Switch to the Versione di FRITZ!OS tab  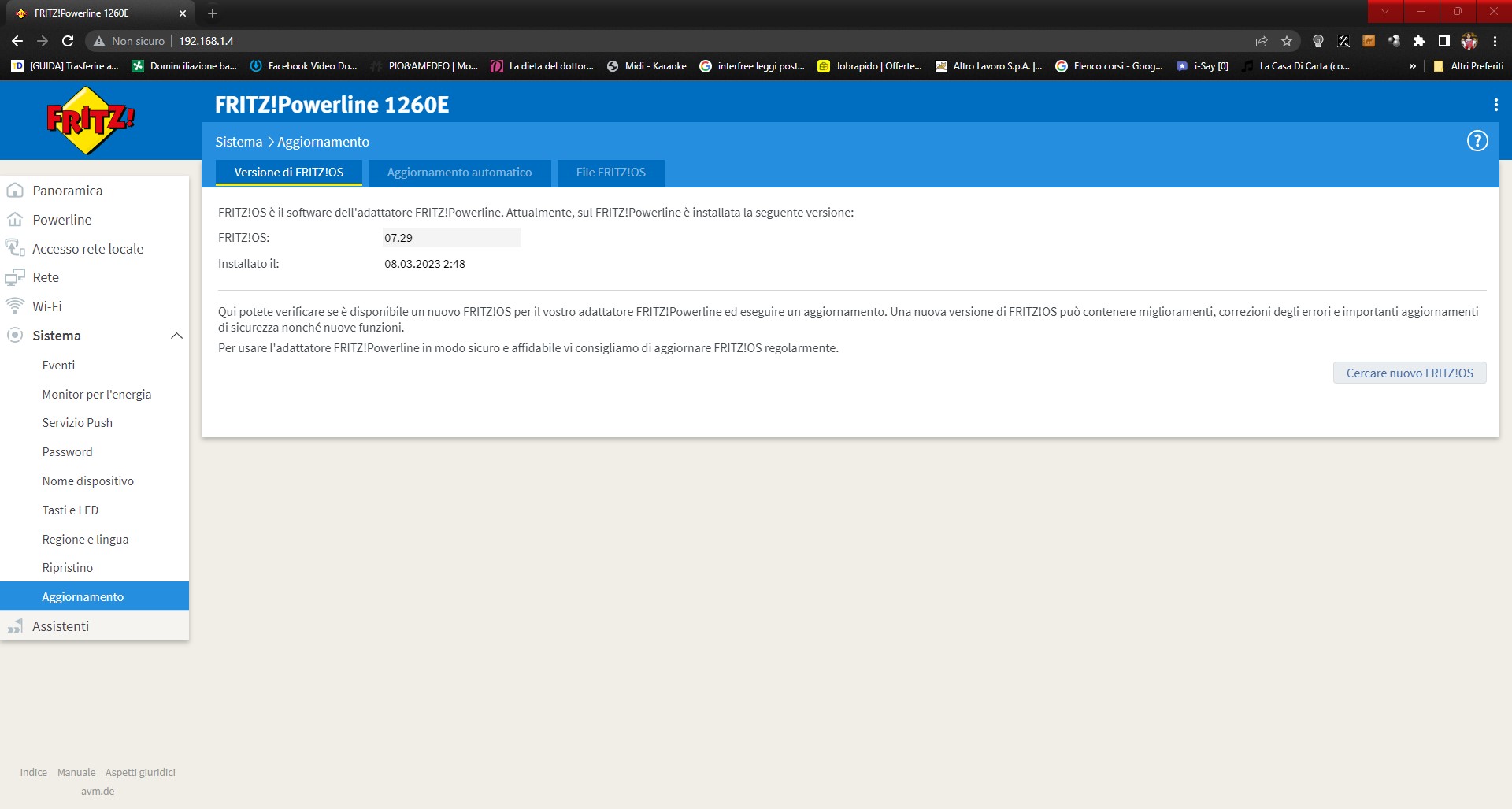289,173
